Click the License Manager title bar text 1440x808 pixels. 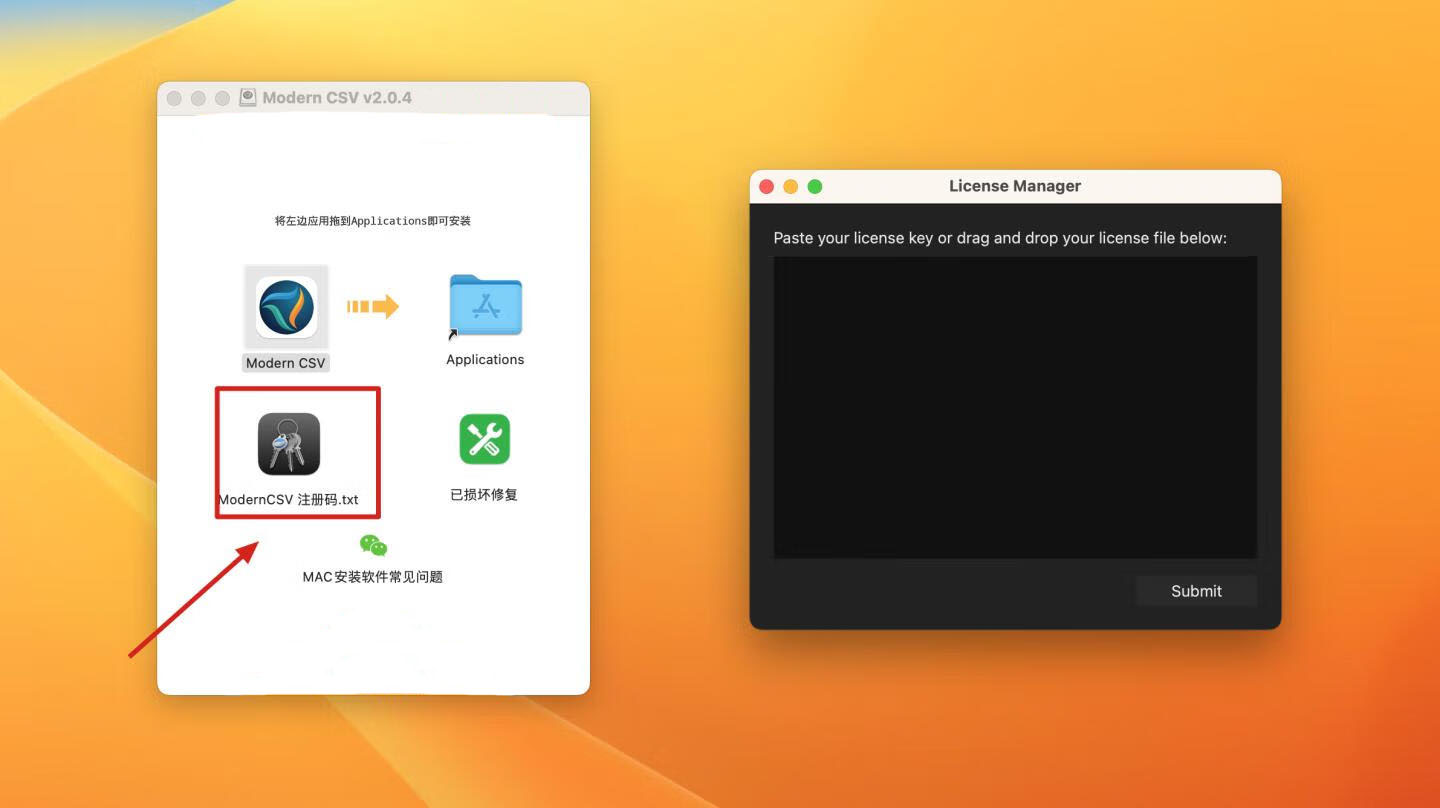pos(1015,186)
